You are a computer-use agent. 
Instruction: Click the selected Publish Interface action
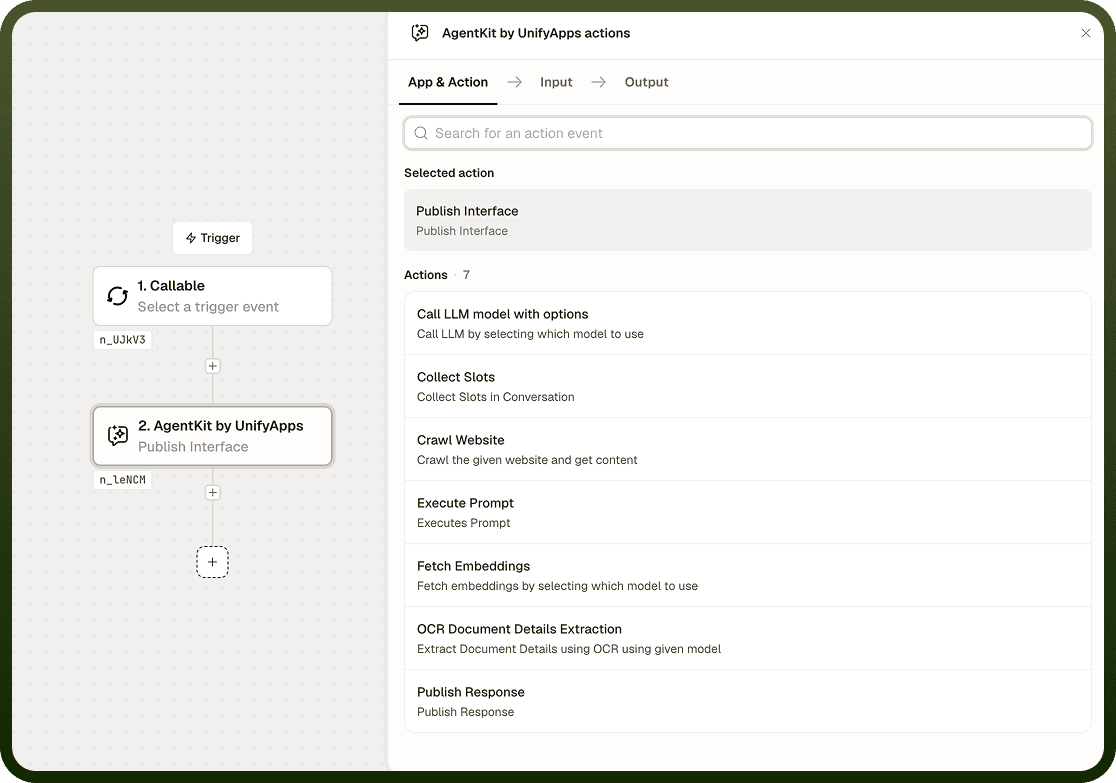click(748, 220)
